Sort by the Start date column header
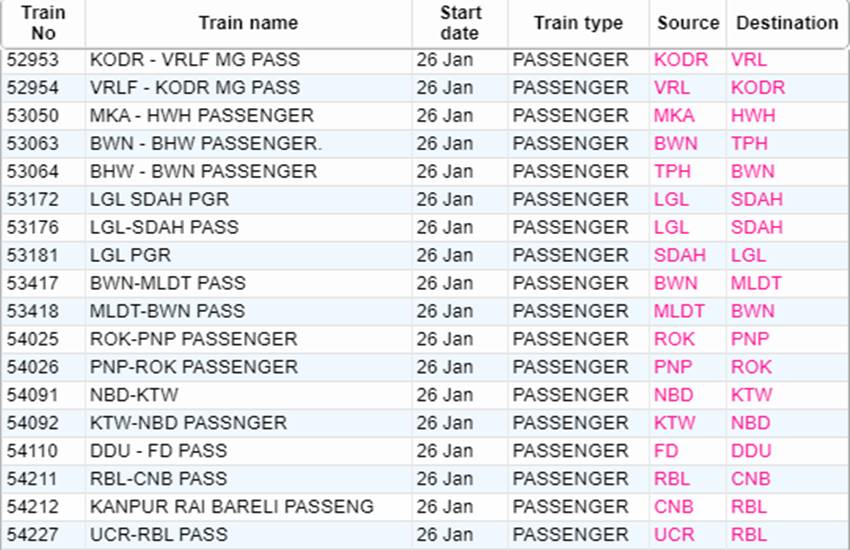This screenshot has width=850, height=550. pos(459,23)
